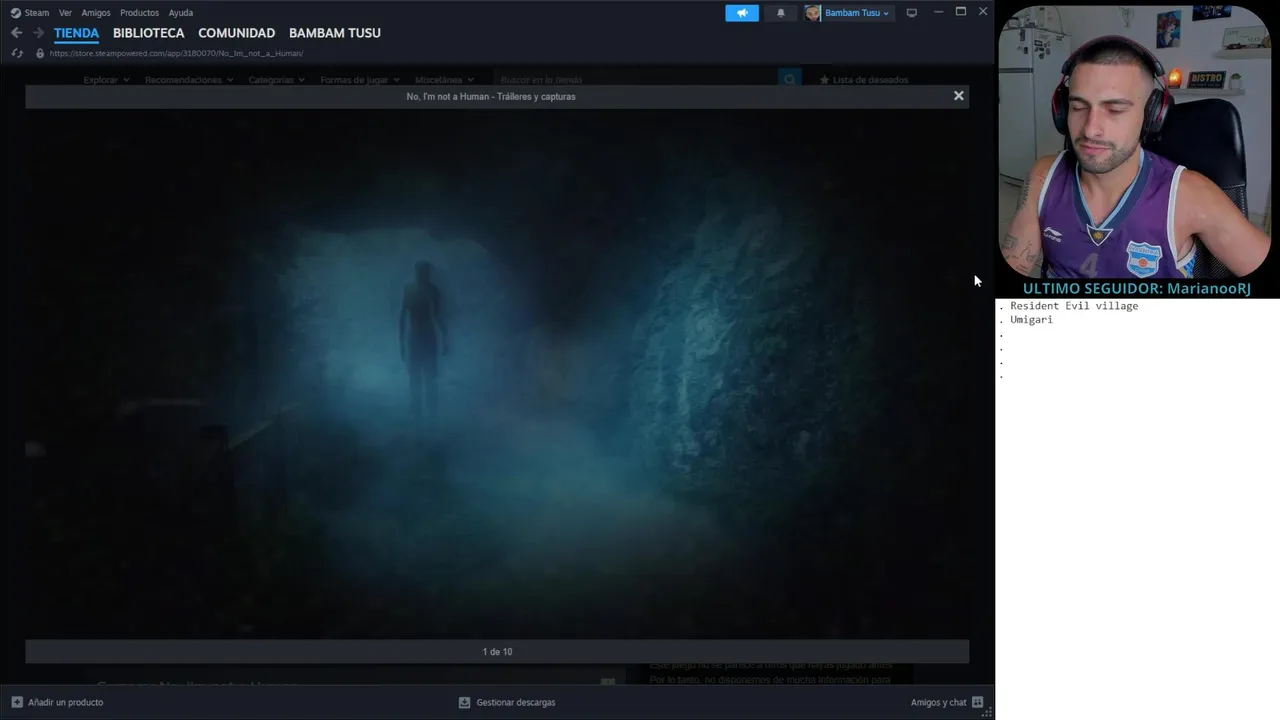Expand the Recomendaciones dropdown

[x=189, y=80]
